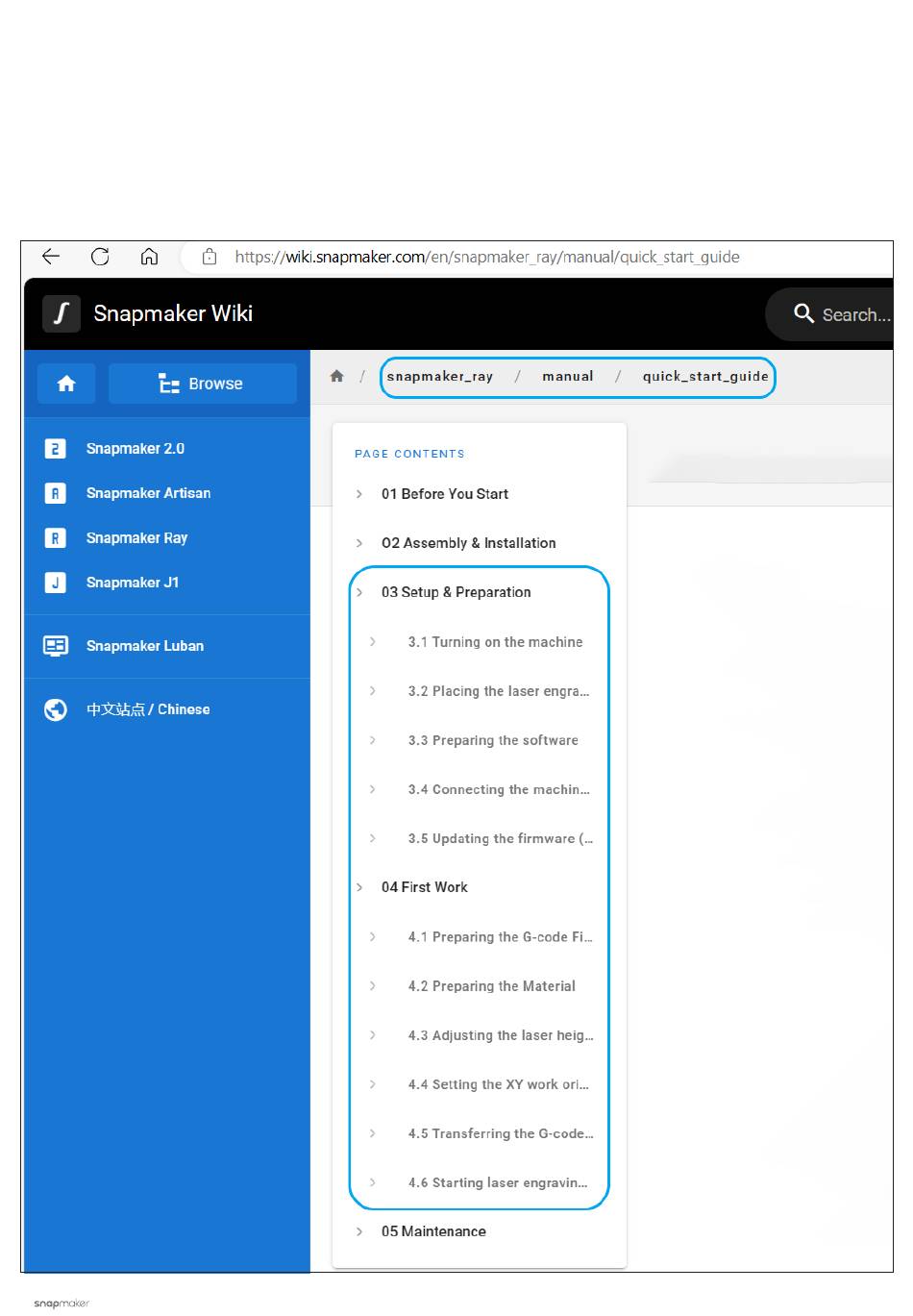Go back using the browser back arrow
This screenshot has height=1316, width=913.
pos(51,257)
